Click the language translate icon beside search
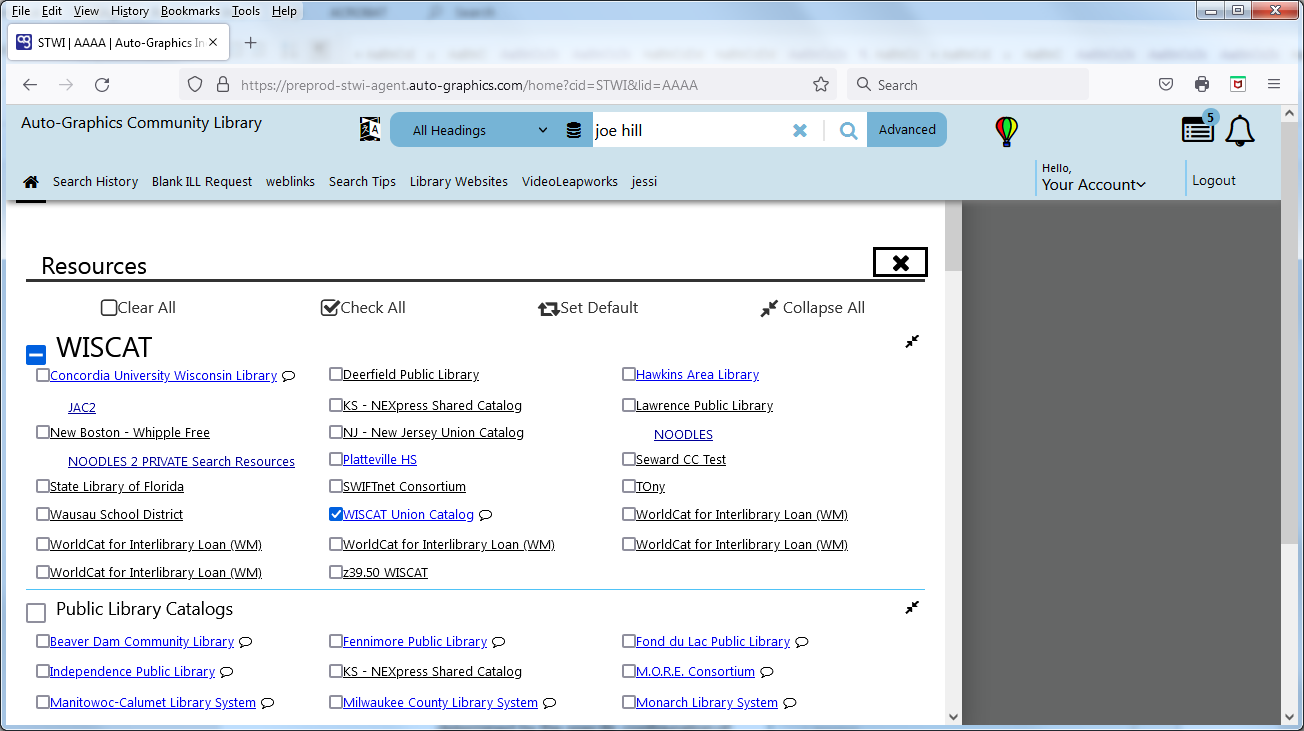The width and height of the screenshot is (1304, 731). click(x=370, y=129)
